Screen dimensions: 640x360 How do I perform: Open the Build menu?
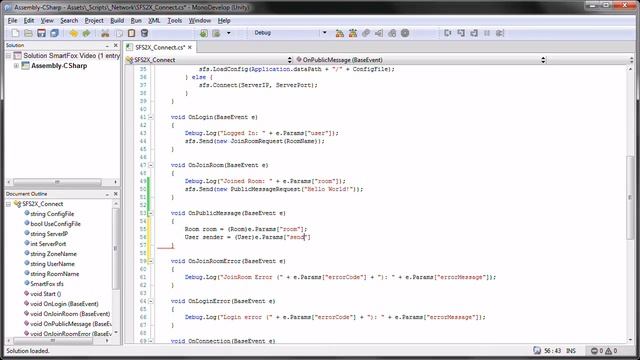click(x=117, y=20)
